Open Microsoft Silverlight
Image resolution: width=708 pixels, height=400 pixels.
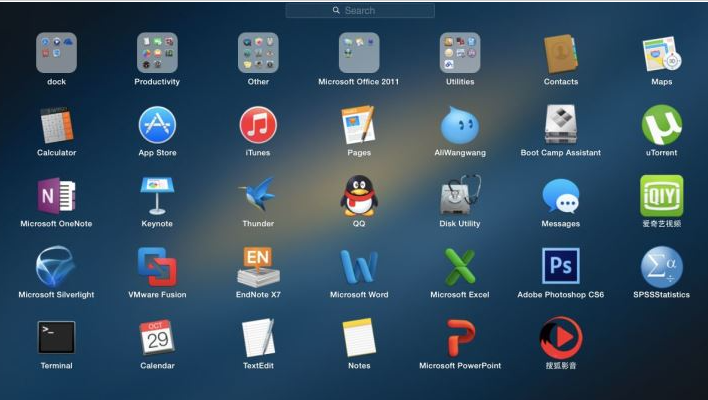click(x=56, y=266)
